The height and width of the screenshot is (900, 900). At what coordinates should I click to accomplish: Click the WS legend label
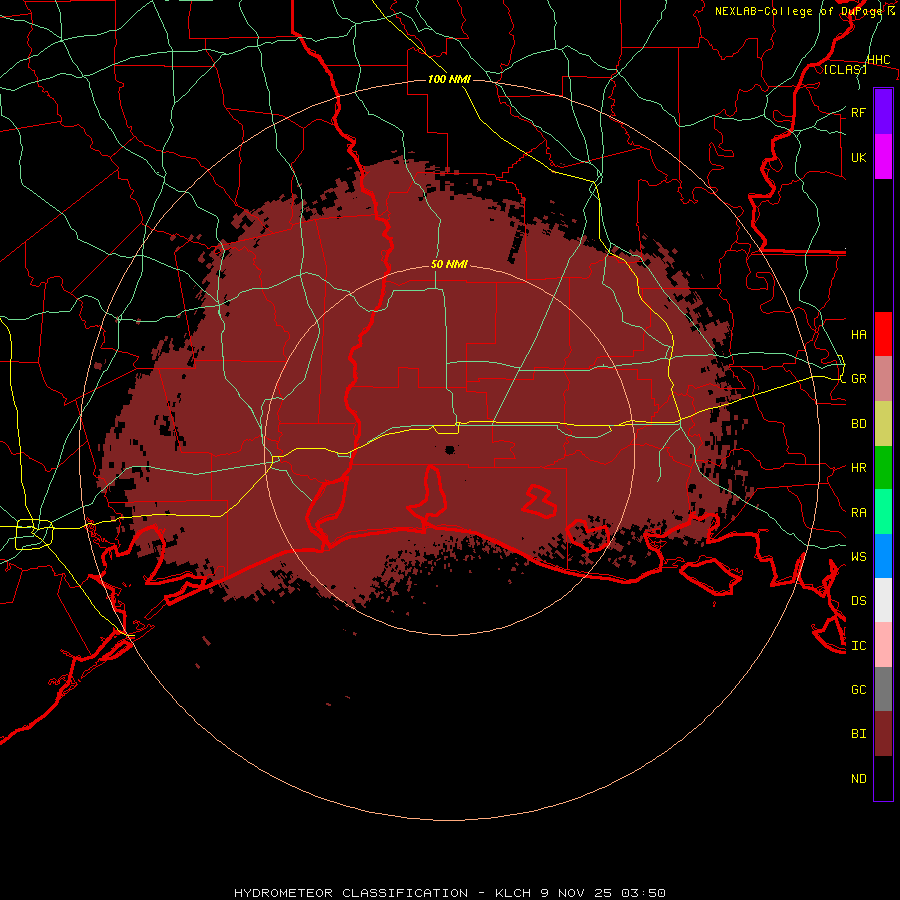pyautogui.click(x=858, y=557)
